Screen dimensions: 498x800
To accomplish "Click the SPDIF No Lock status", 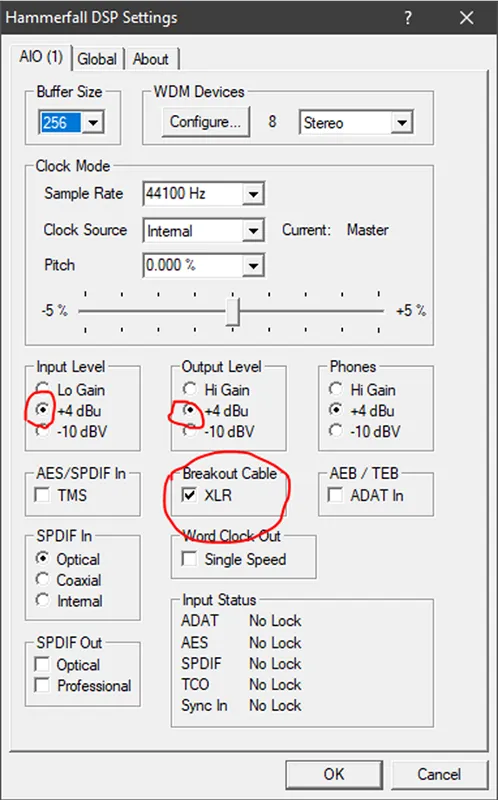I will 275,663.
